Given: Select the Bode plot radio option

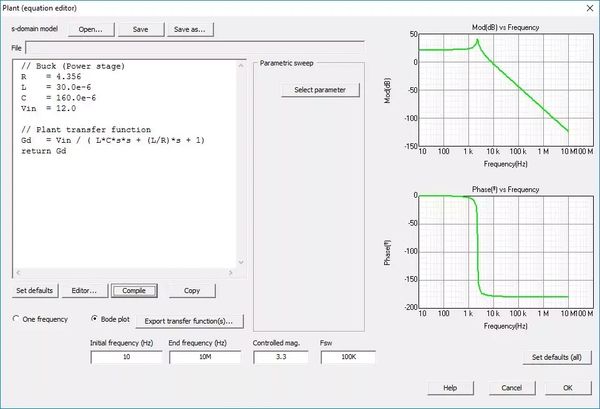Looking at the screenshot, I should 94,320.
